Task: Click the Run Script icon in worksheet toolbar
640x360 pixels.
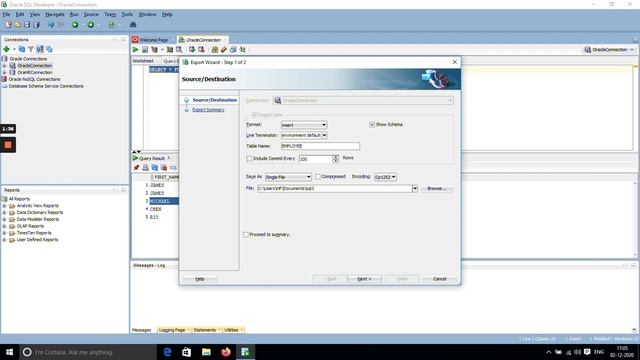Action: click(145, 50)
